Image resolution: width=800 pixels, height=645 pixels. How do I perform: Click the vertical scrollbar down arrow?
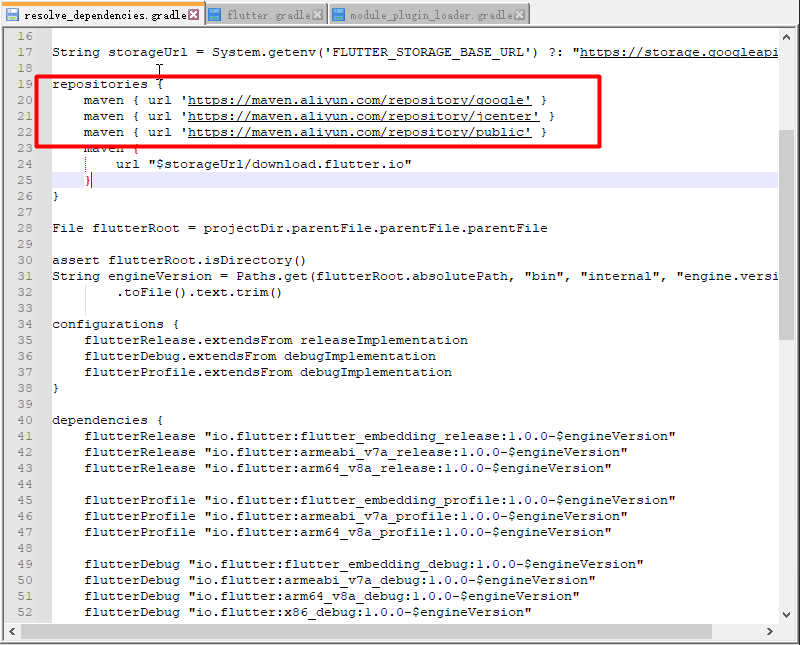(787, 613)
